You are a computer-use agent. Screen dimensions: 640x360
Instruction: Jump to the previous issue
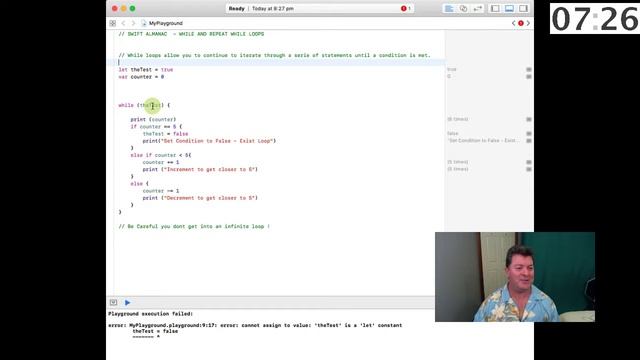tap(513, 23)
